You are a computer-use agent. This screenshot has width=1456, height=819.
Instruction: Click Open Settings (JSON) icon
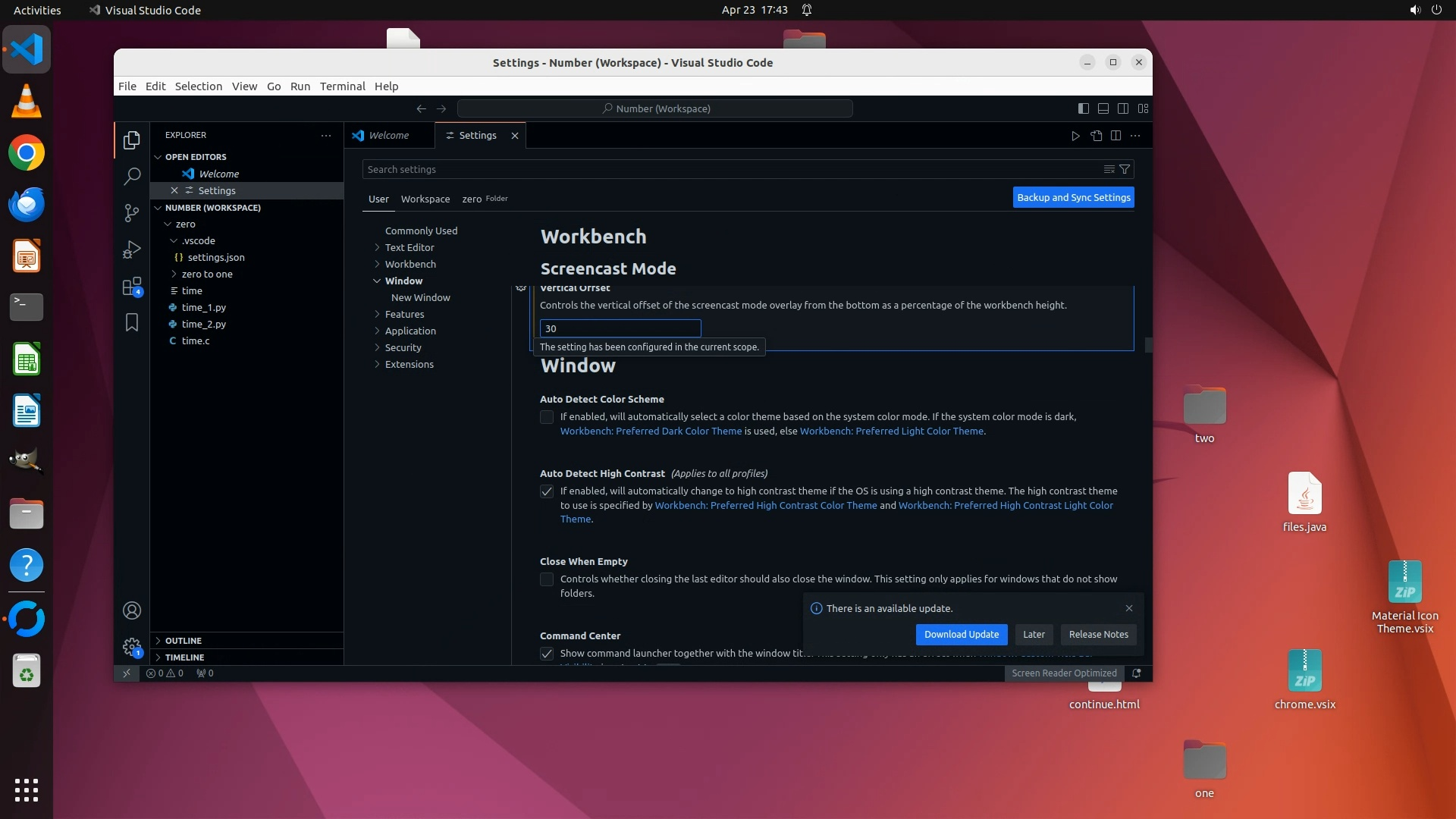(1096, 136)
